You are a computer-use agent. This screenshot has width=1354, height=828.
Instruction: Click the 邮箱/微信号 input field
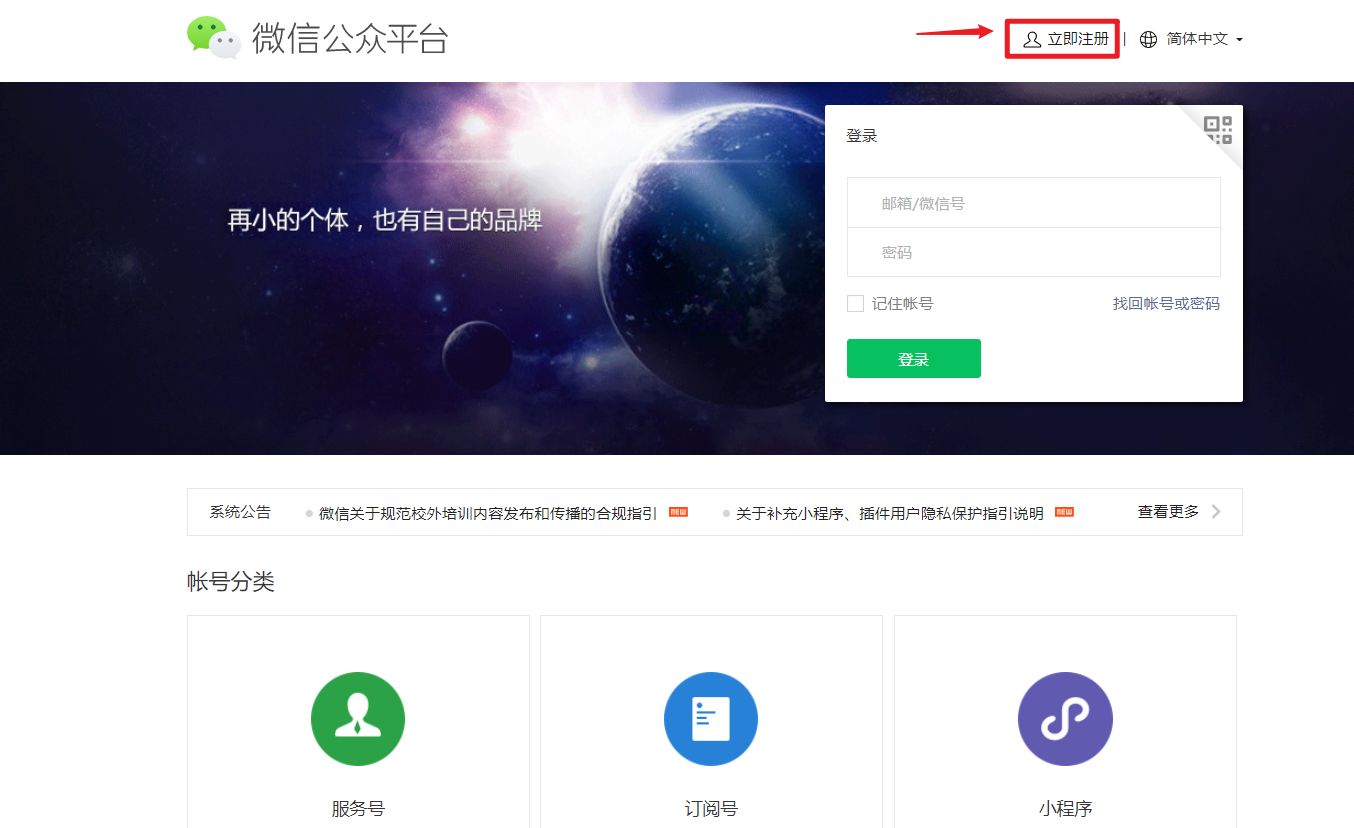pyautogui.click(x=1033, y=203)
